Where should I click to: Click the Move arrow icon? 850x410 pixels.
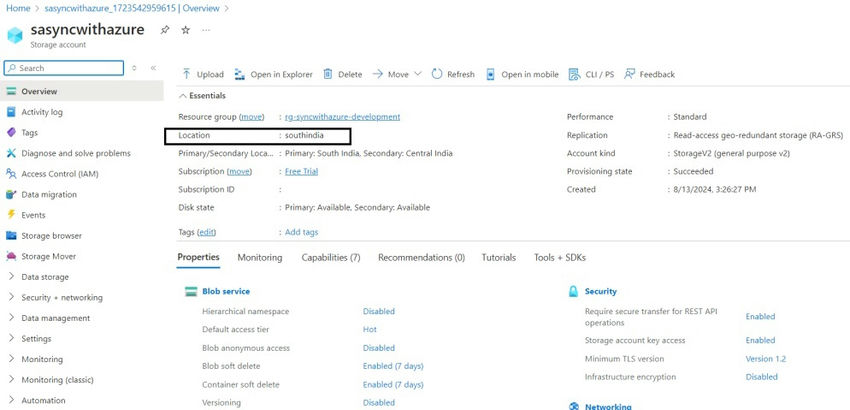[x=377, y=74]
